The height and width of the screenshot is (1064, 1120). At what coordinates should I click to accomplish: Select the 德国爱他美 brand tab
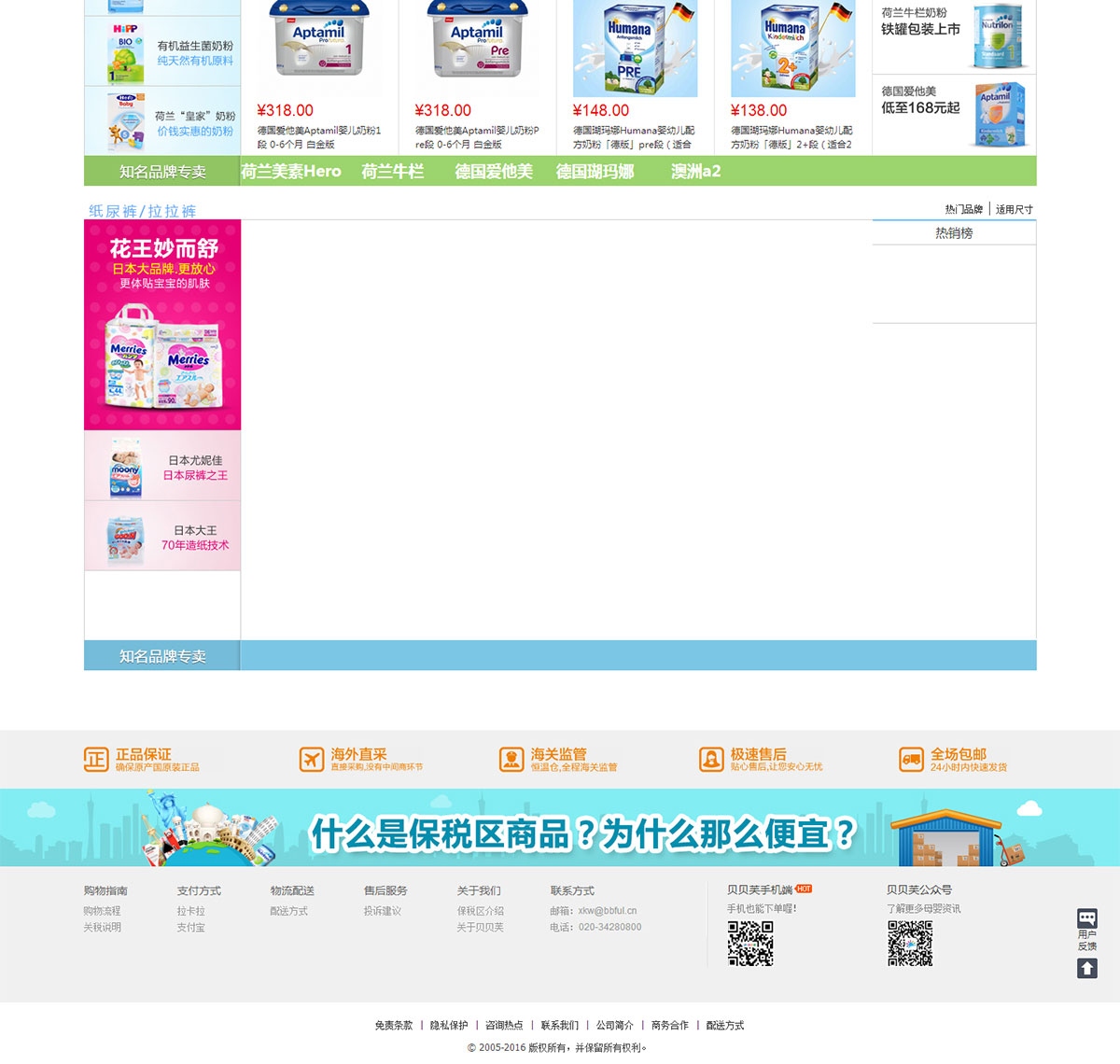pyautogui.click(x=494, y=172)
